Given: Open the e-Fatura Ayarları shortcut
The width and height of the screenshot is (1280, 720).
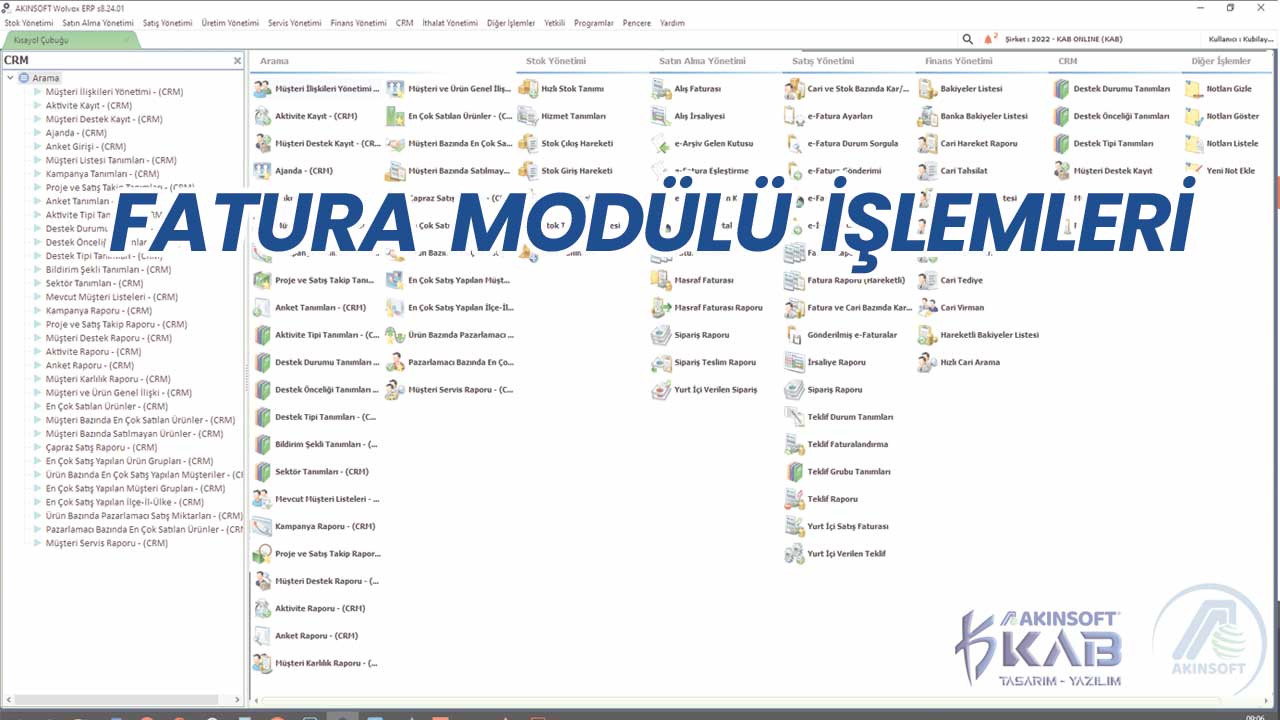Looking at the screenshot, I should (x=829, y=116).
